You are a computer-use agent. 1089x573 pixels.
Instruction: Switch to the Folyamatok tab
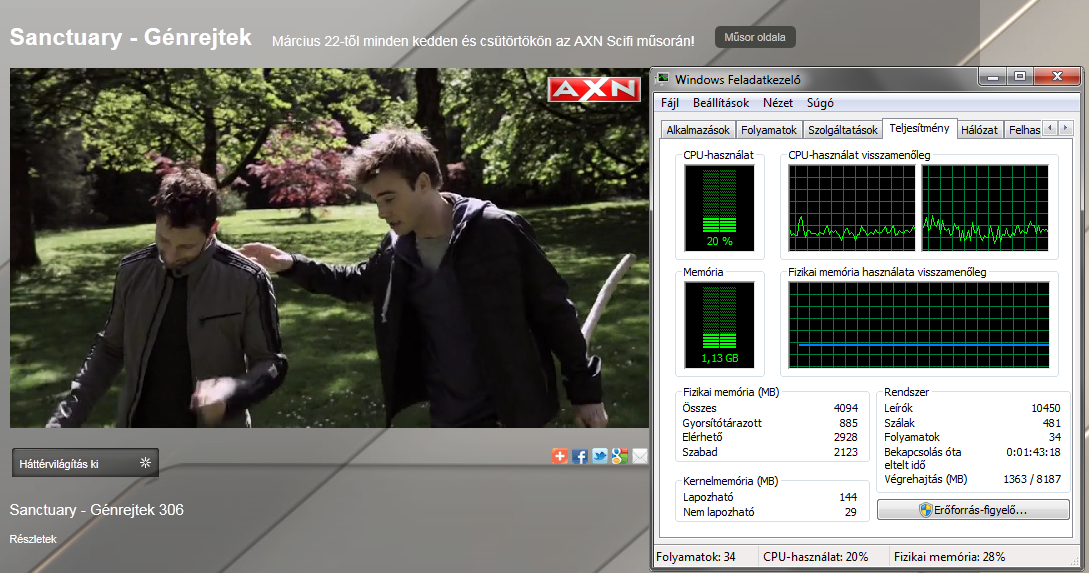pos(769,130)
